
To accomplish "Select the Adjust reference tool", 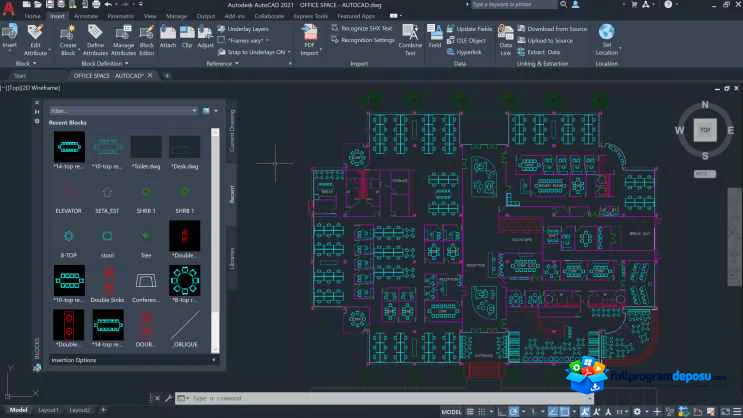I will 205,36.
